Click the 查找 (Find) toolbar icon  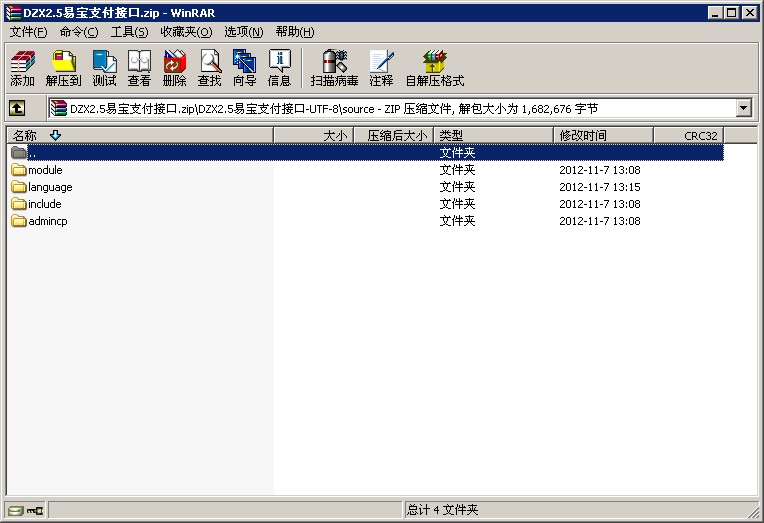point(210,68)
